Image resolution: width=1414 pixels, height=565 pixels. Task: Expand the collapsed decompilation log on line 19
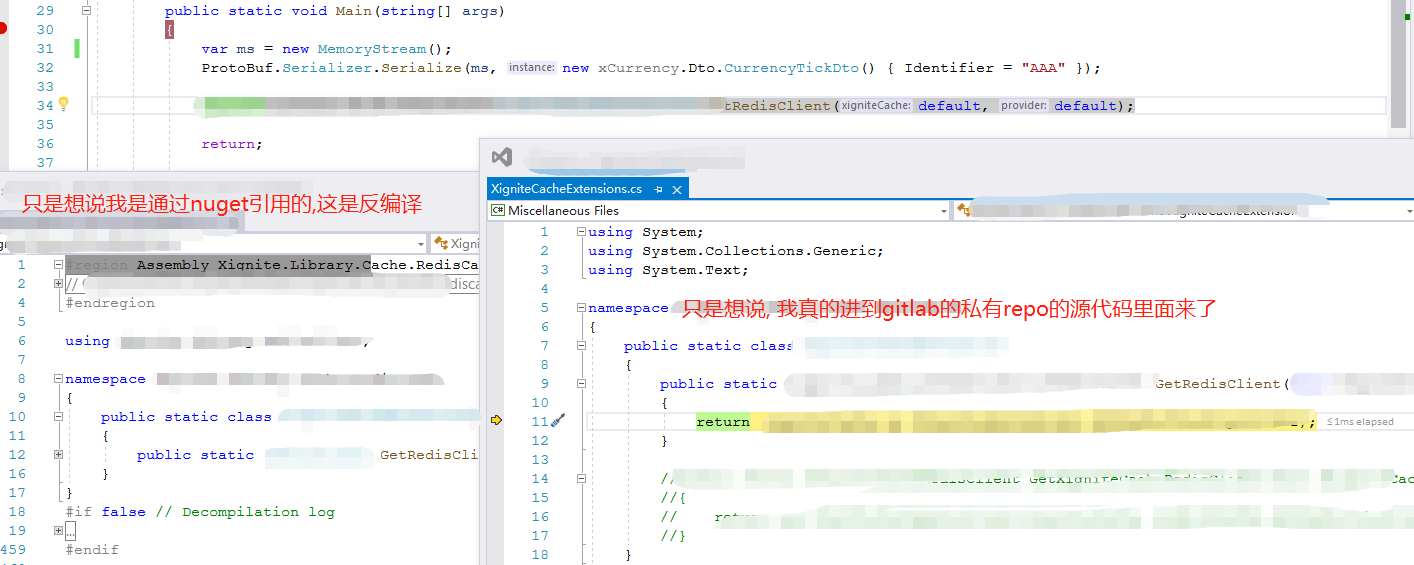(x=59, y=531)
